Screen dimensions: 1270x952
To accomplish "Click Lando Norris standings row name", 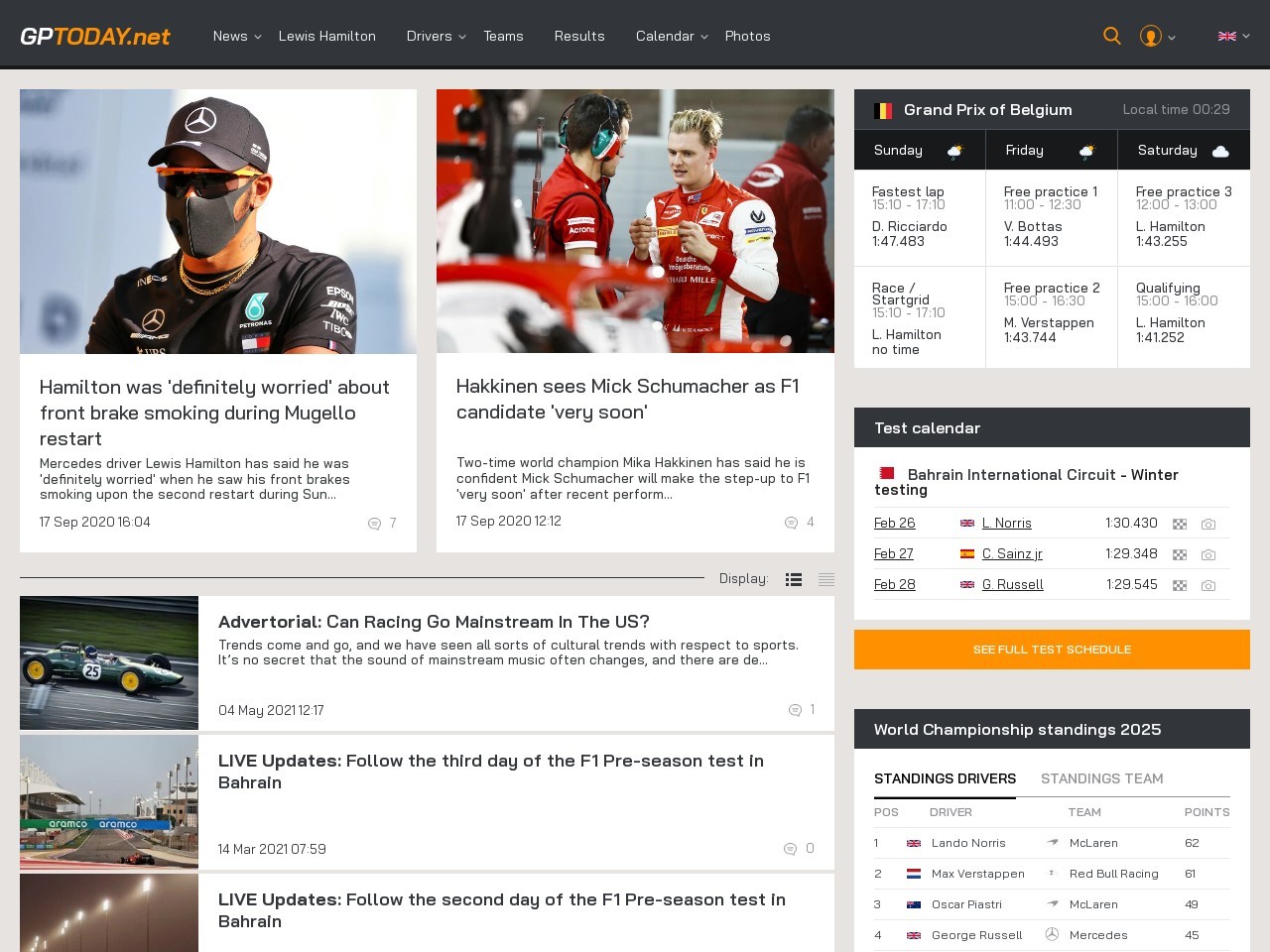I will click(x=968, y=843).
